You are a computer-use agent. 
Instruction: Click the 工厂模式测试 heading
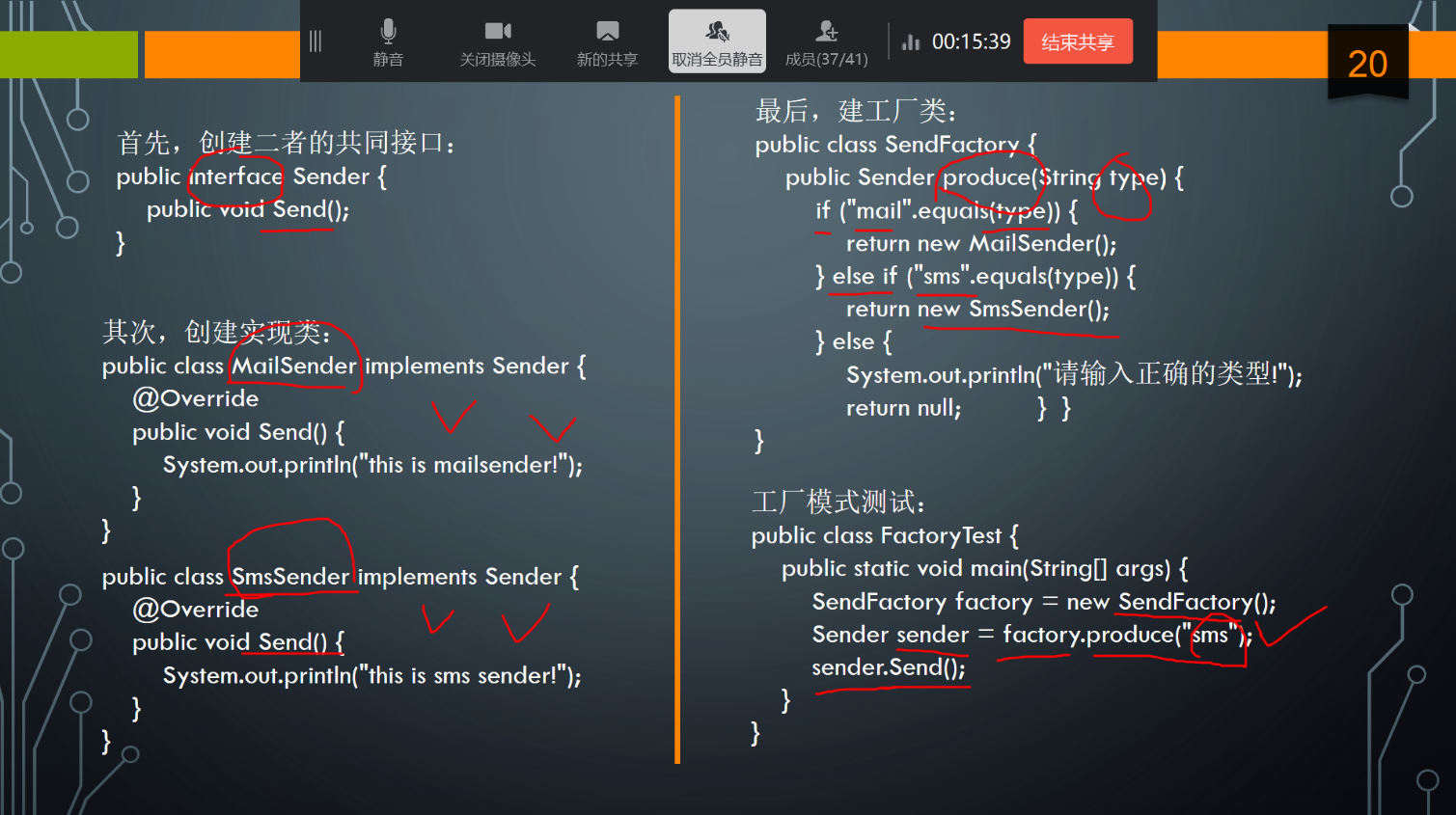(x=838, y=502)
